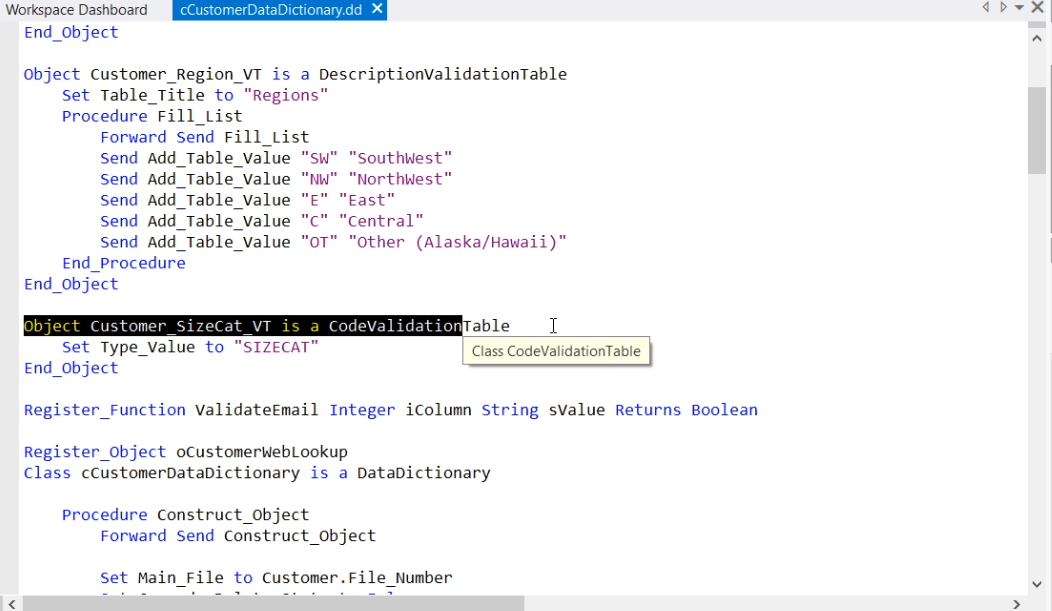1052x611 pixels.
Task: Close the active document with top-right X
Action: pyautogui.click(x=1038, y=8)
